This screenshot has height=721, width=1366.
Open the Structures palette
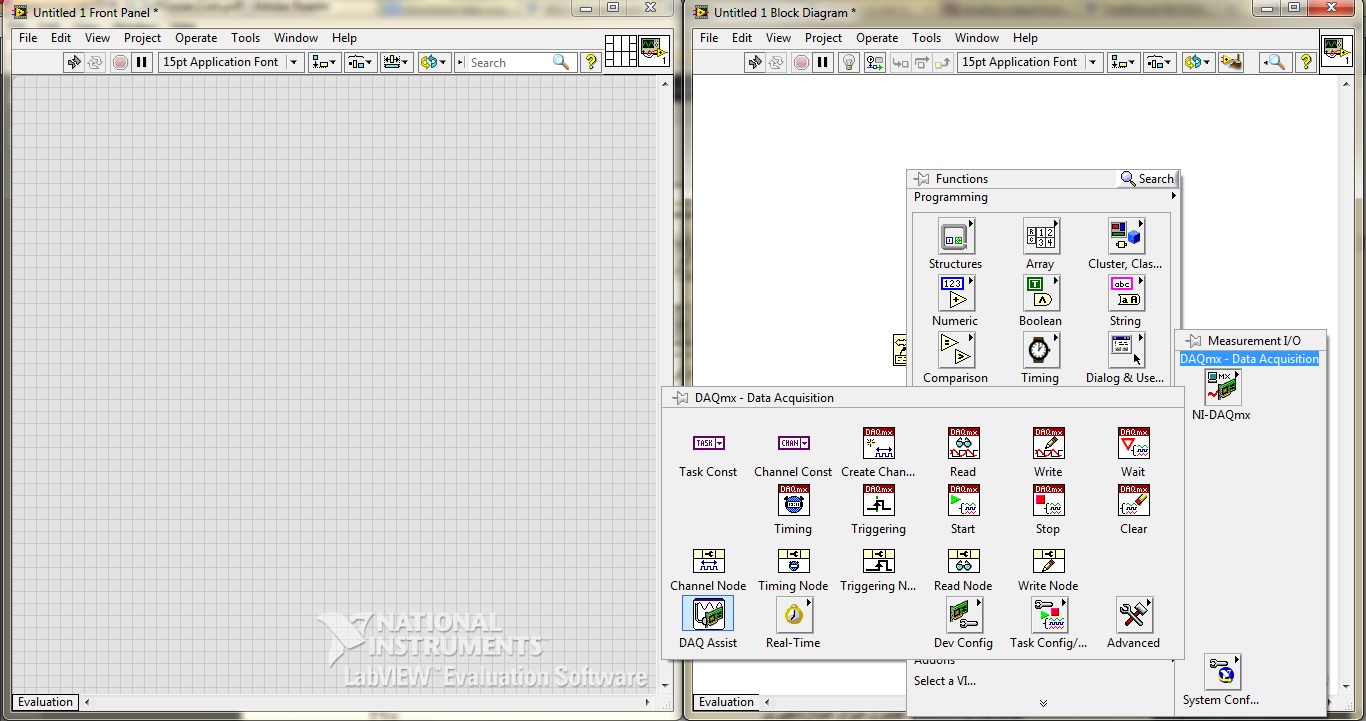pyautogui.click(x=955, y=237)
